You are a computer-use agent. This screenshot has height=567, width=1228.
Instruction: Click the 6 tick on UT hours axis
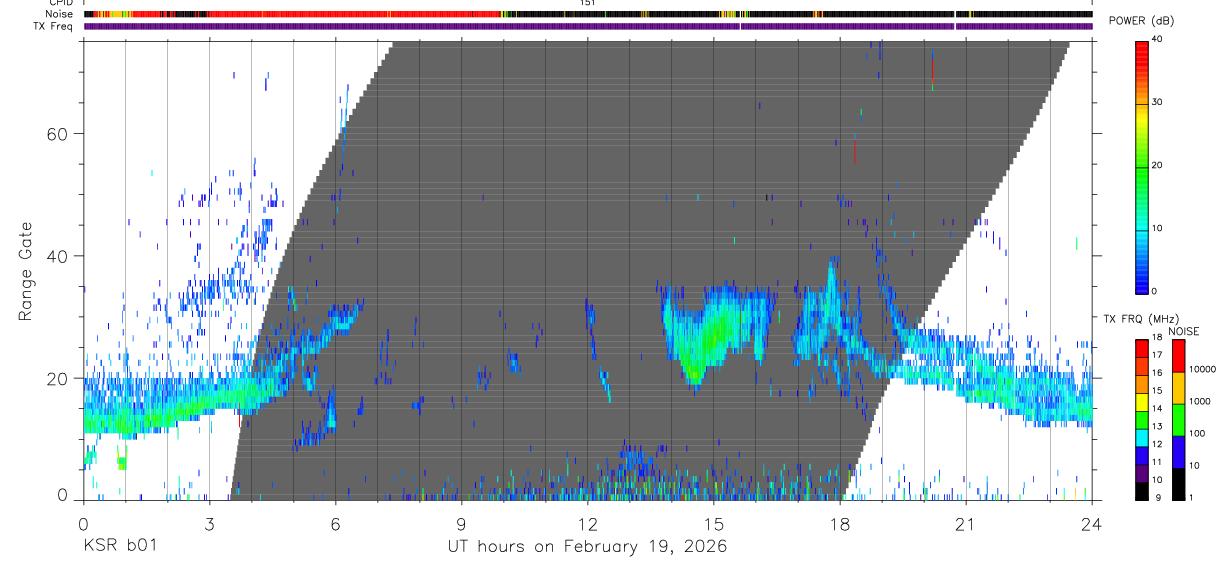[x=336, y=523]
